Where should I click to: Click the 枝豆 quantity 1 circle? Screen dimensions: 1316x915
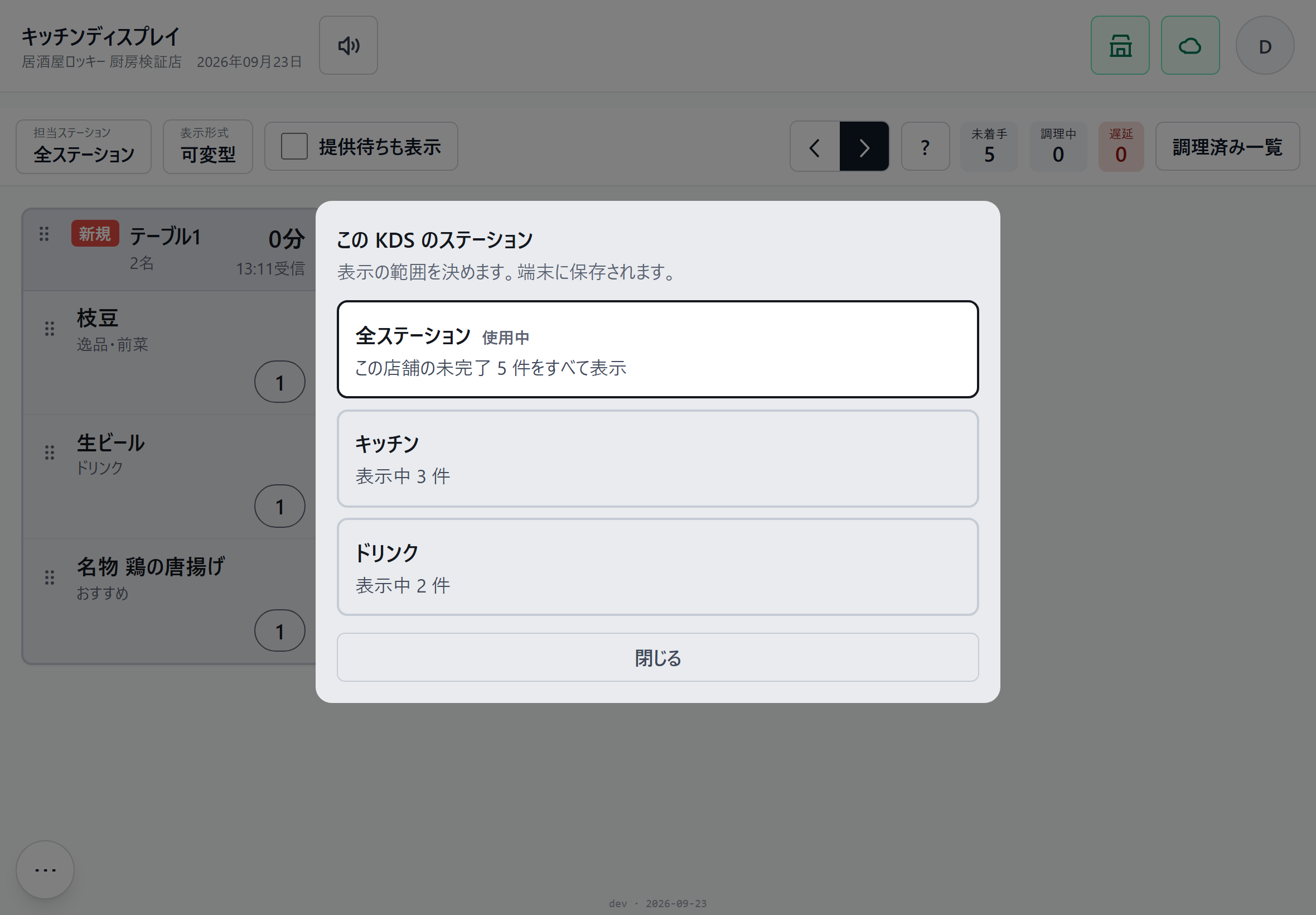click(279, 382)
